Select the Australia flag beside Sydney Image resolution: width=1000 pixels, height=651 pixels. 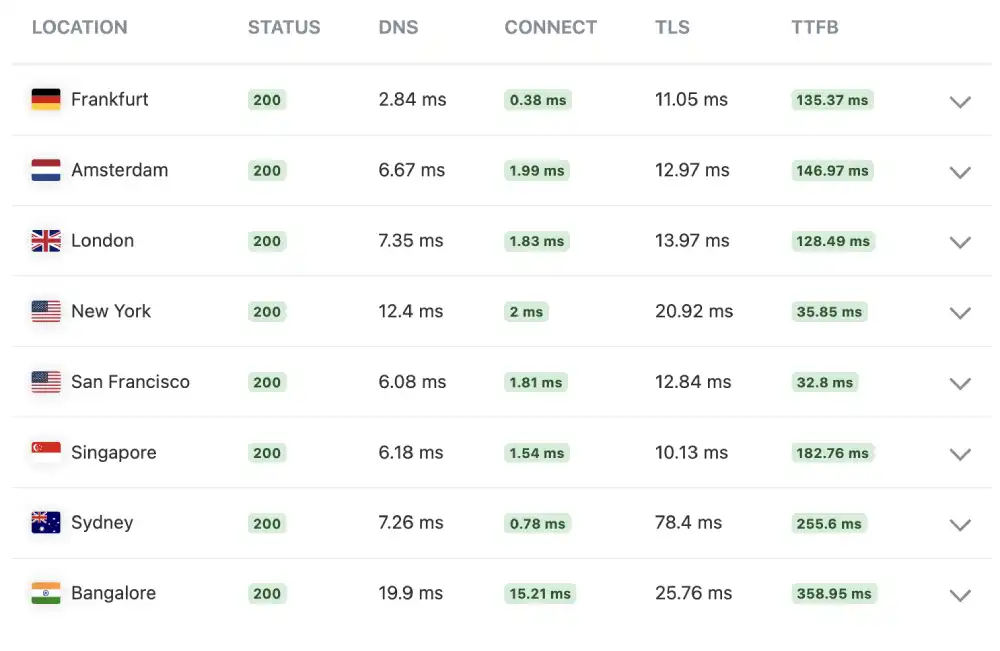click(x=45, y=523)
